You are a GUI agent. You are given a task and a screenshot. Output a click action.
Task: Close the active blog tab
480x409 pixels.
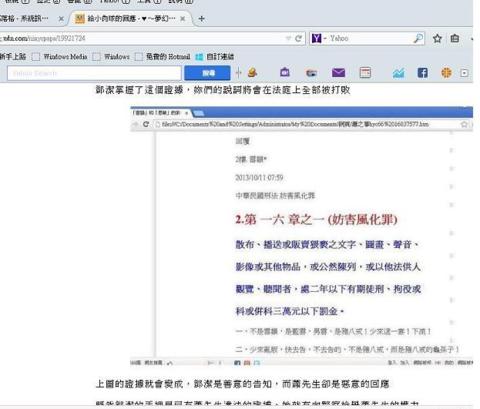pyautogui.click(x=183, y=19)
